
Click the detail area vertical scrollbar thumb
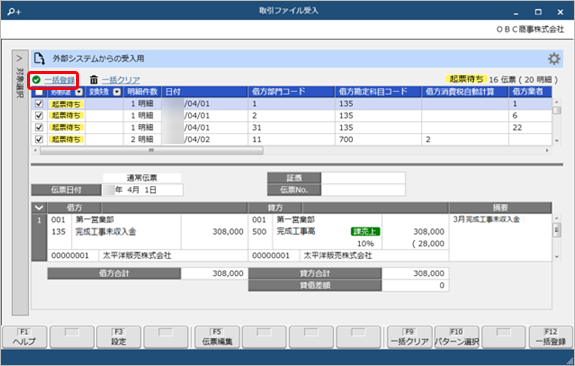point(557,230)
